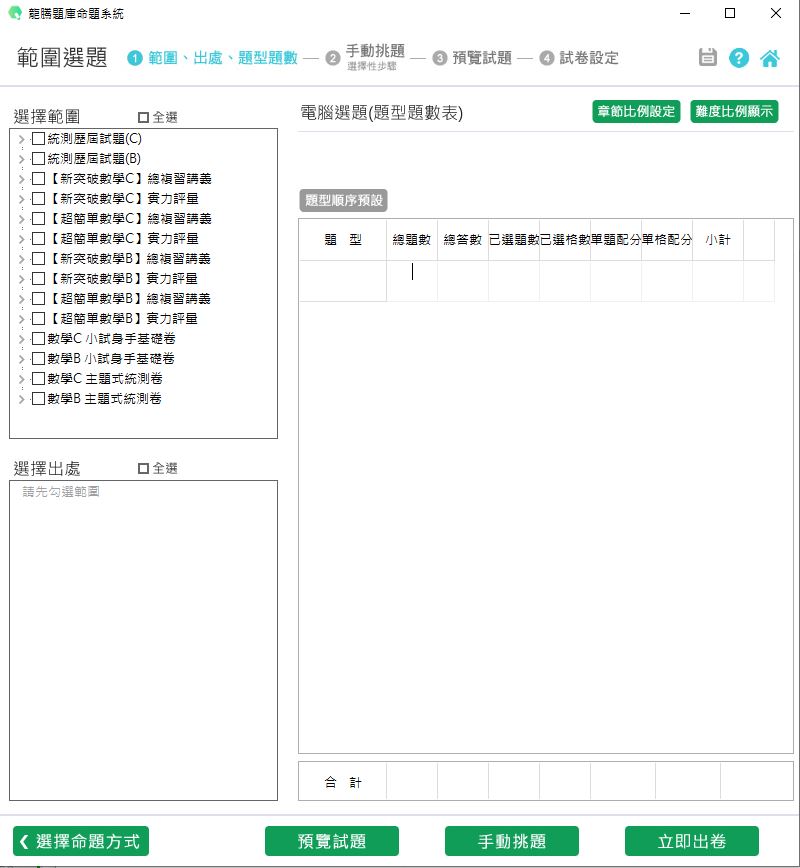Jump to step 4 試卷設定

(x=579, y=58)
